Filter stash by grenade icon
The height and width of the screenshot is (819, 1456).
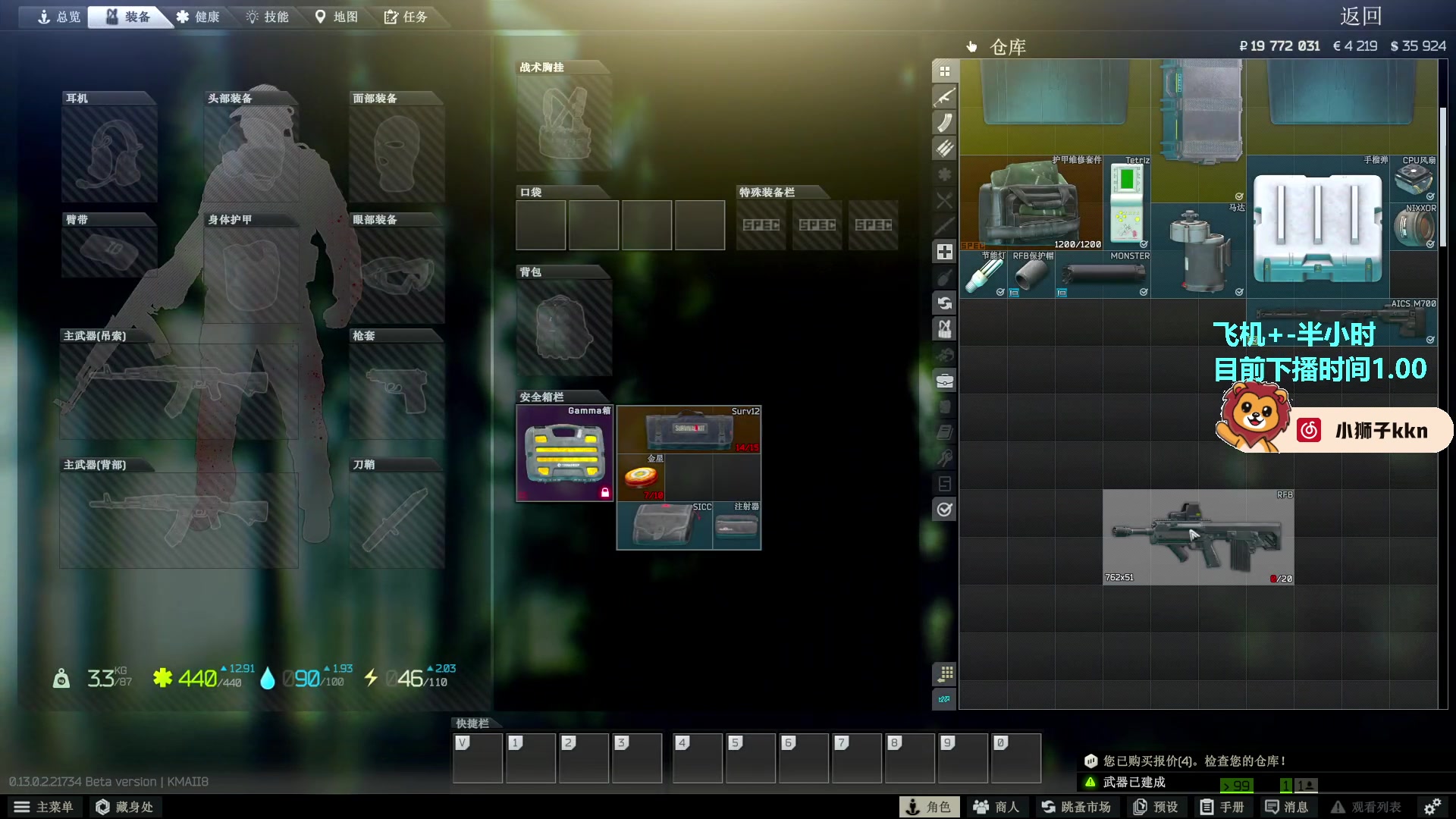944,278
